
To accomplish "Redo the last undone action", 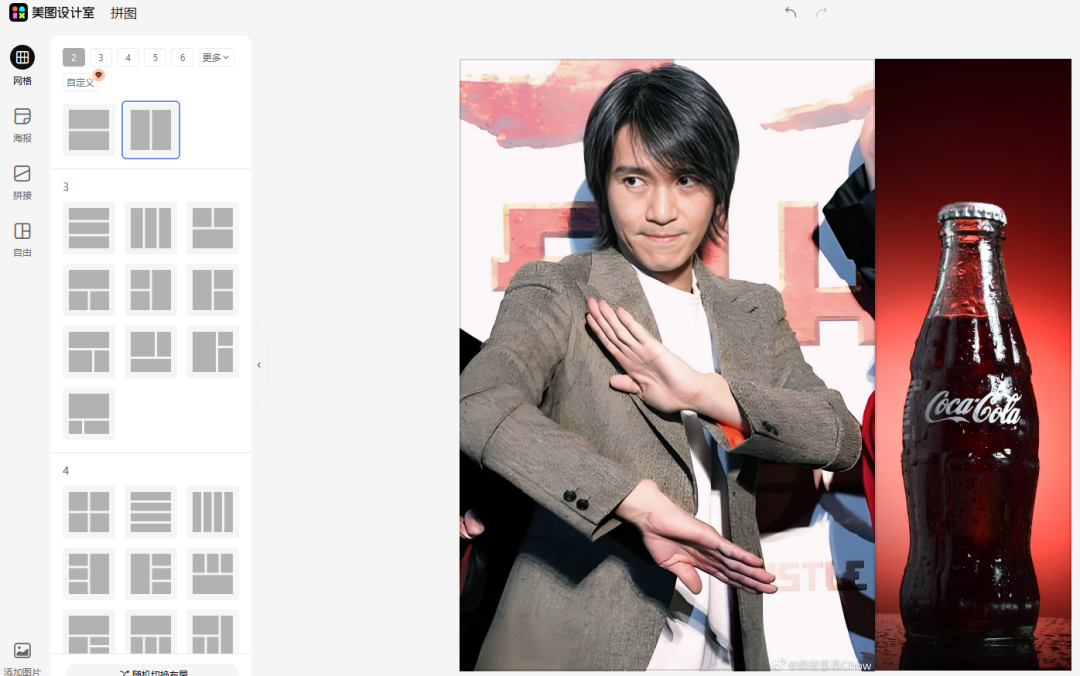I will 821,12.
